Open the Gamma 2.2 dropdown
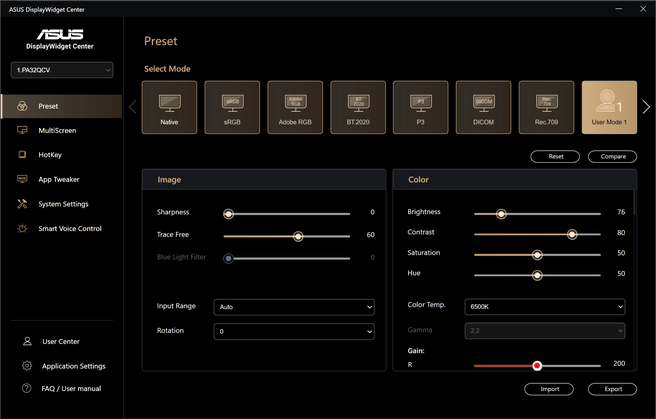656x419 pixels. coord(545,331)
